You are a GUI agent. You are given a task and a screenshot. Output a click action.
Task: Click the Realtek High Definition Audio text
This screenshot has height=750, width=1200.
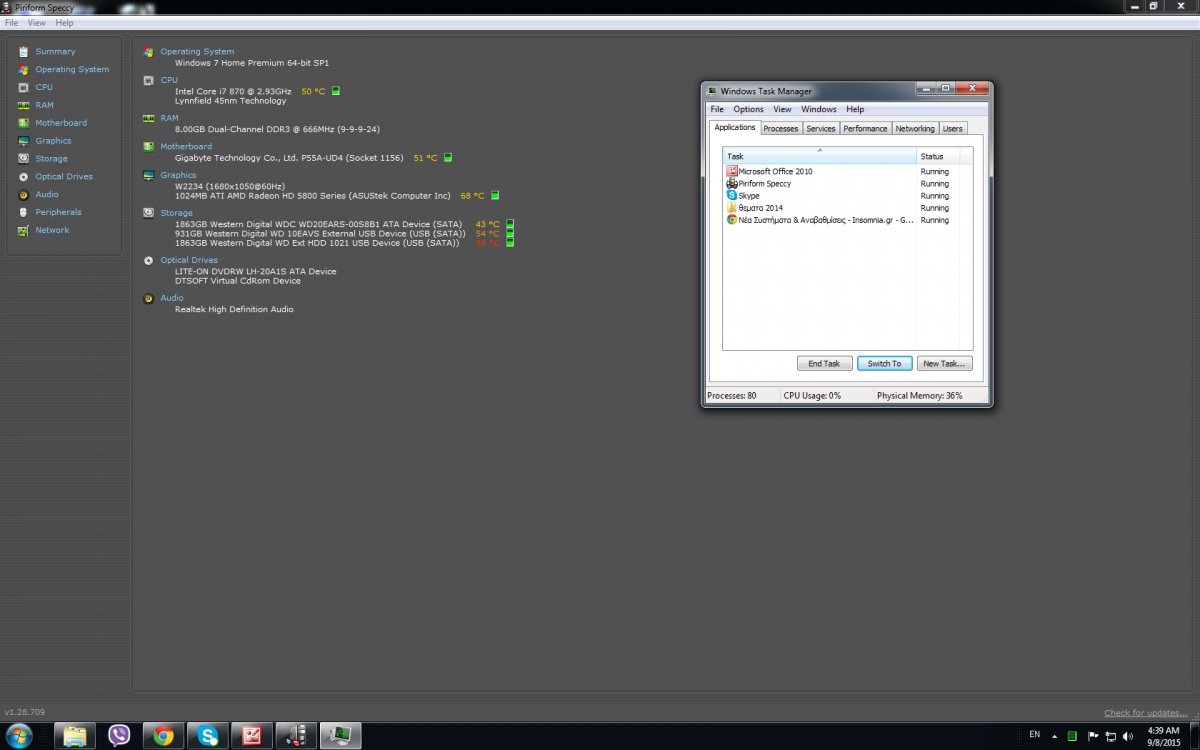[x=234, y=309]
